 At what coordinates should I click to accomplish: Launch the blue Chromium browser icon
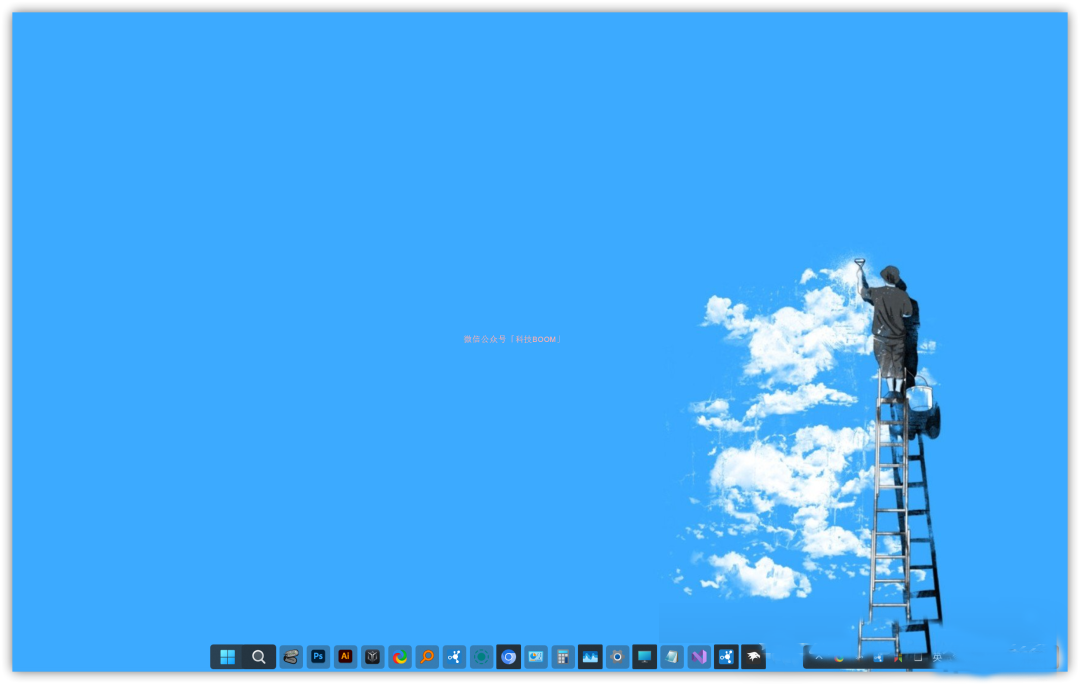click(x=508, y=657)
